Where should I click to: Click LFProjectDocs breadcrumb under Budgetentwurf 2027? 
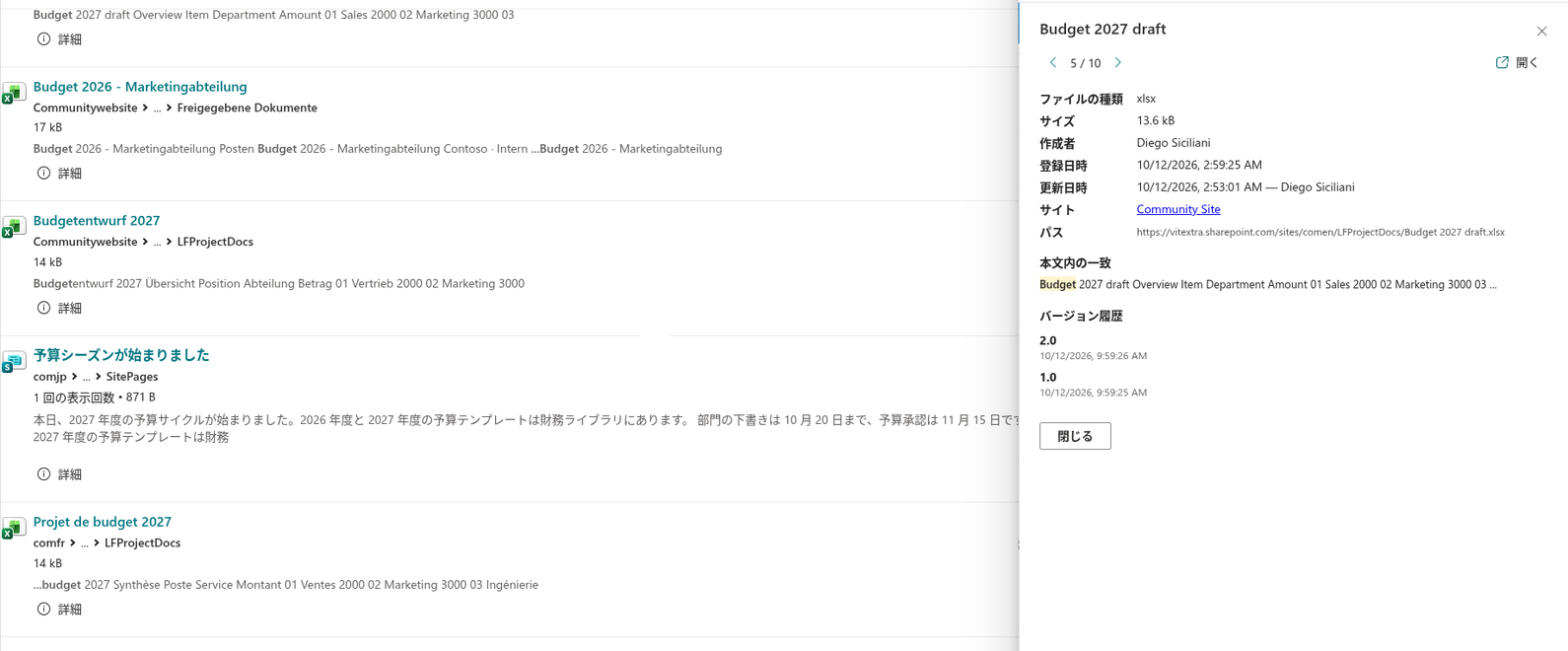pyautogui.click(x=215, y=242)
